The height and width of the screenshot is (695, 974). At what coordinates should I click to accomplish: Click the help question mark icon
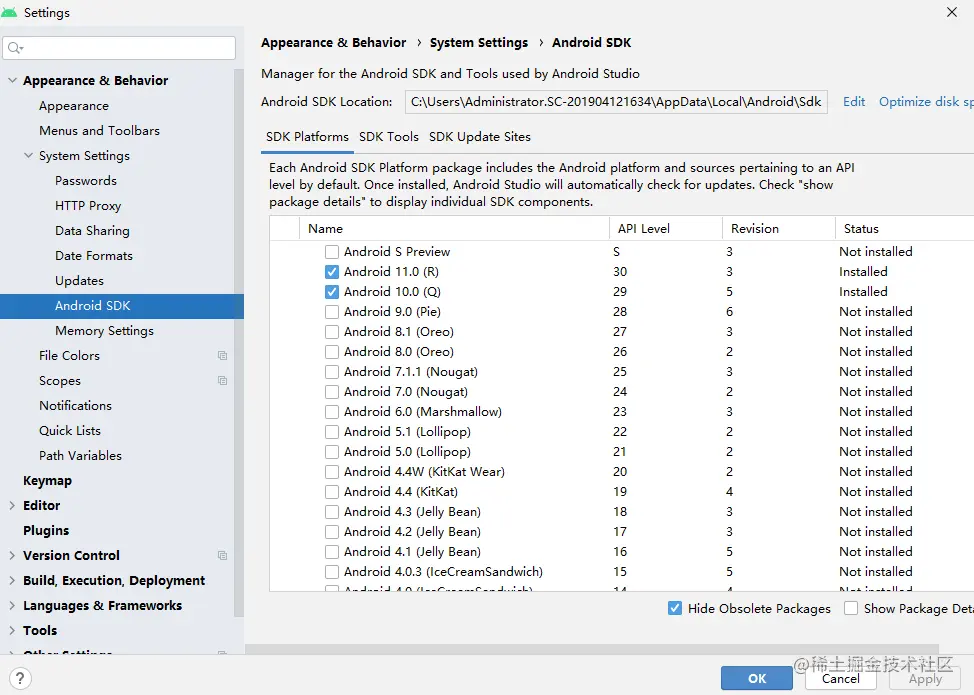[20, 678]
